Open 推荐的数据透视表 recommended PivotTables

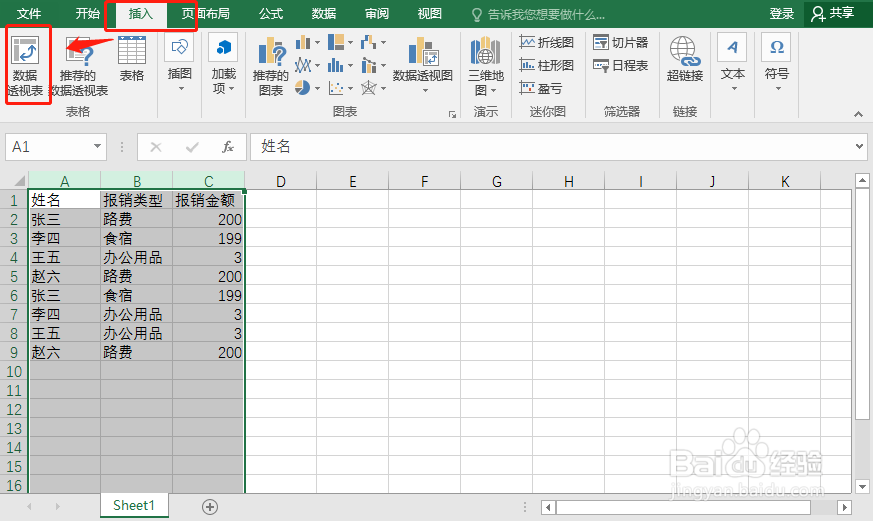(x=79, y=67)
